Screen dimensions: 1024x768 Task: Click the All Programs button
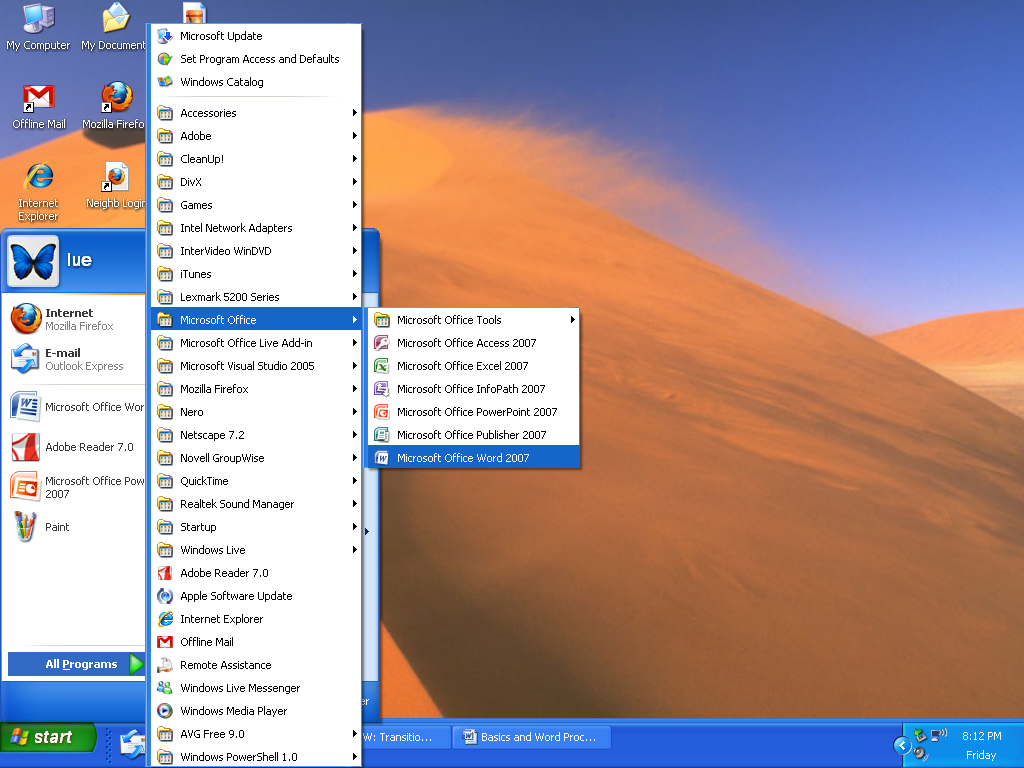pyautogui.click(x=76, y=664)
